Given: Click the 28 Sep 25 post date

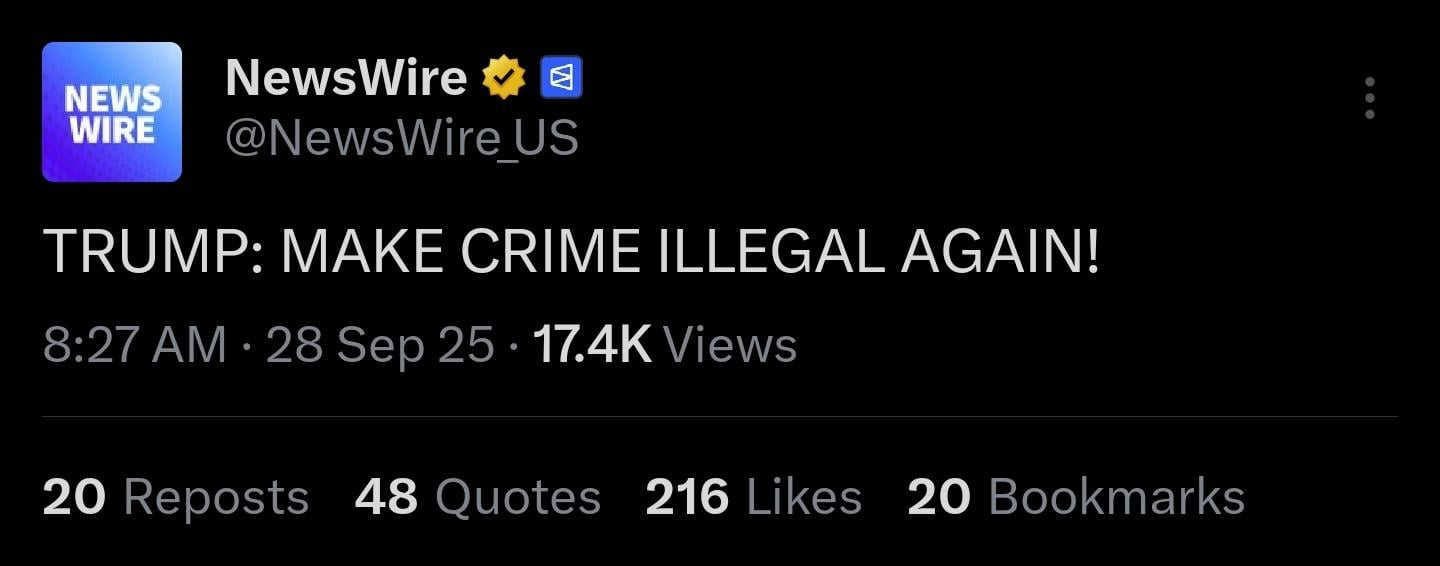Looking at the screenshot, I should (380, 346).
